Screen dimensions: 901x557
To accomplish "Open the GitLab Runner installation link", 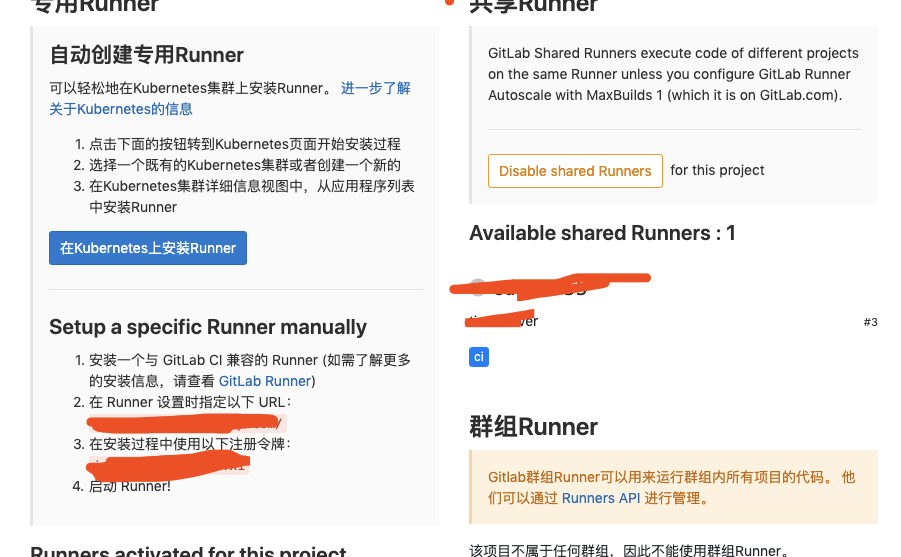I will pos(265,381).
